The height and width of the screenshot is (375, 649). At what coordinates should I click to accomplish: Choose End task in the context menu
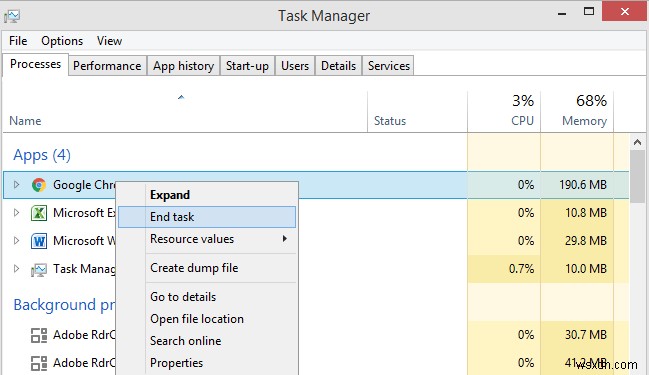coord(207,217)
